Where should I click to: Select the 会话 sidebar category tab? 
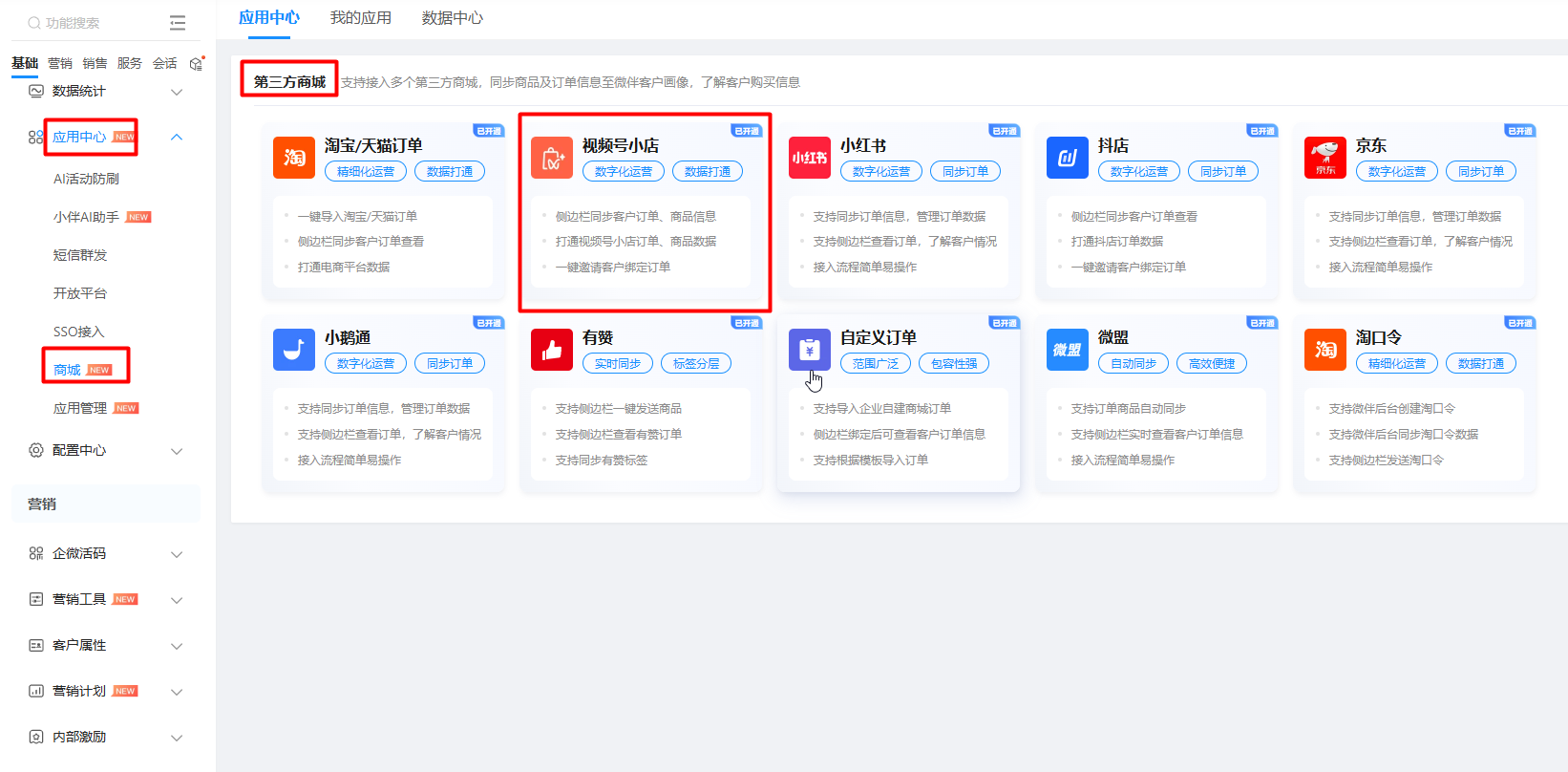165,63
